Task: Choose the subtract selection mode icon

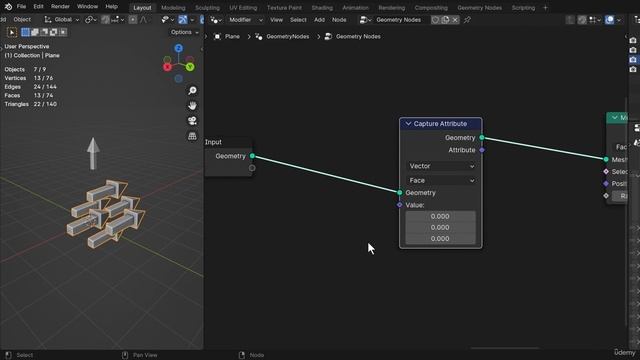Action: coord(44,32)
